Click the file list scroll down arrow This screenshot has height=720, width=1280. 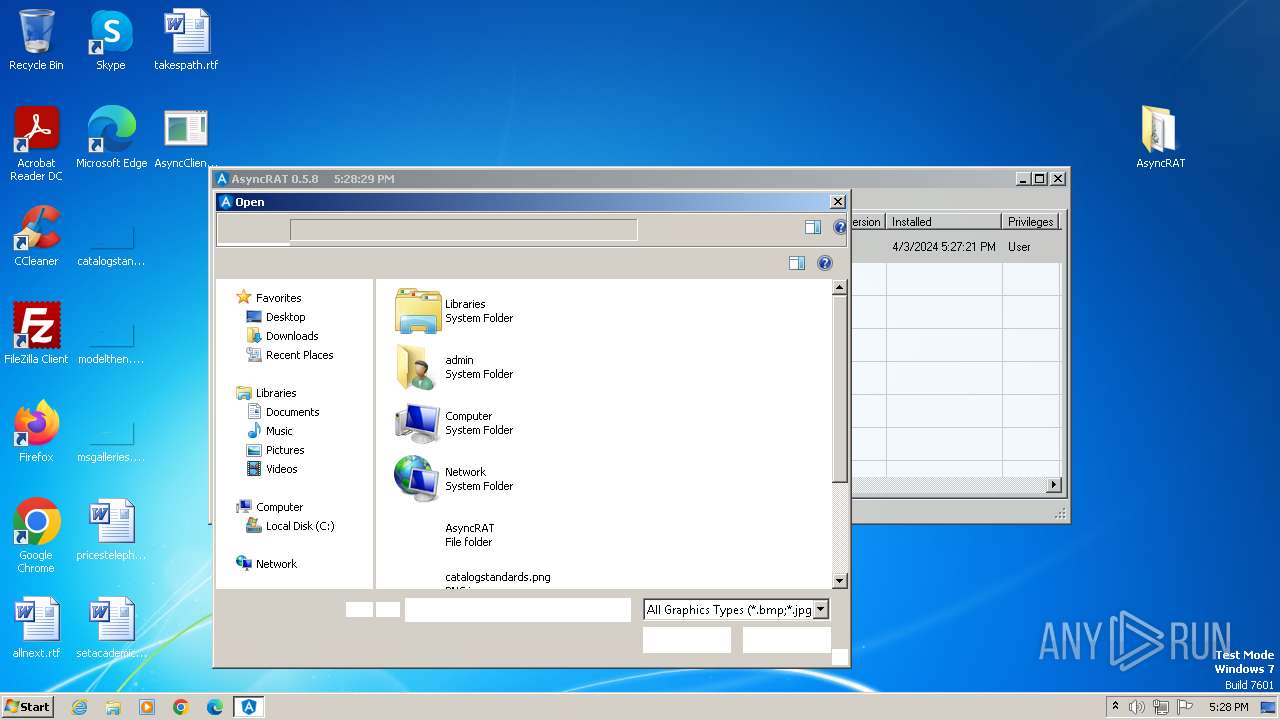click(x=839, y=580)
